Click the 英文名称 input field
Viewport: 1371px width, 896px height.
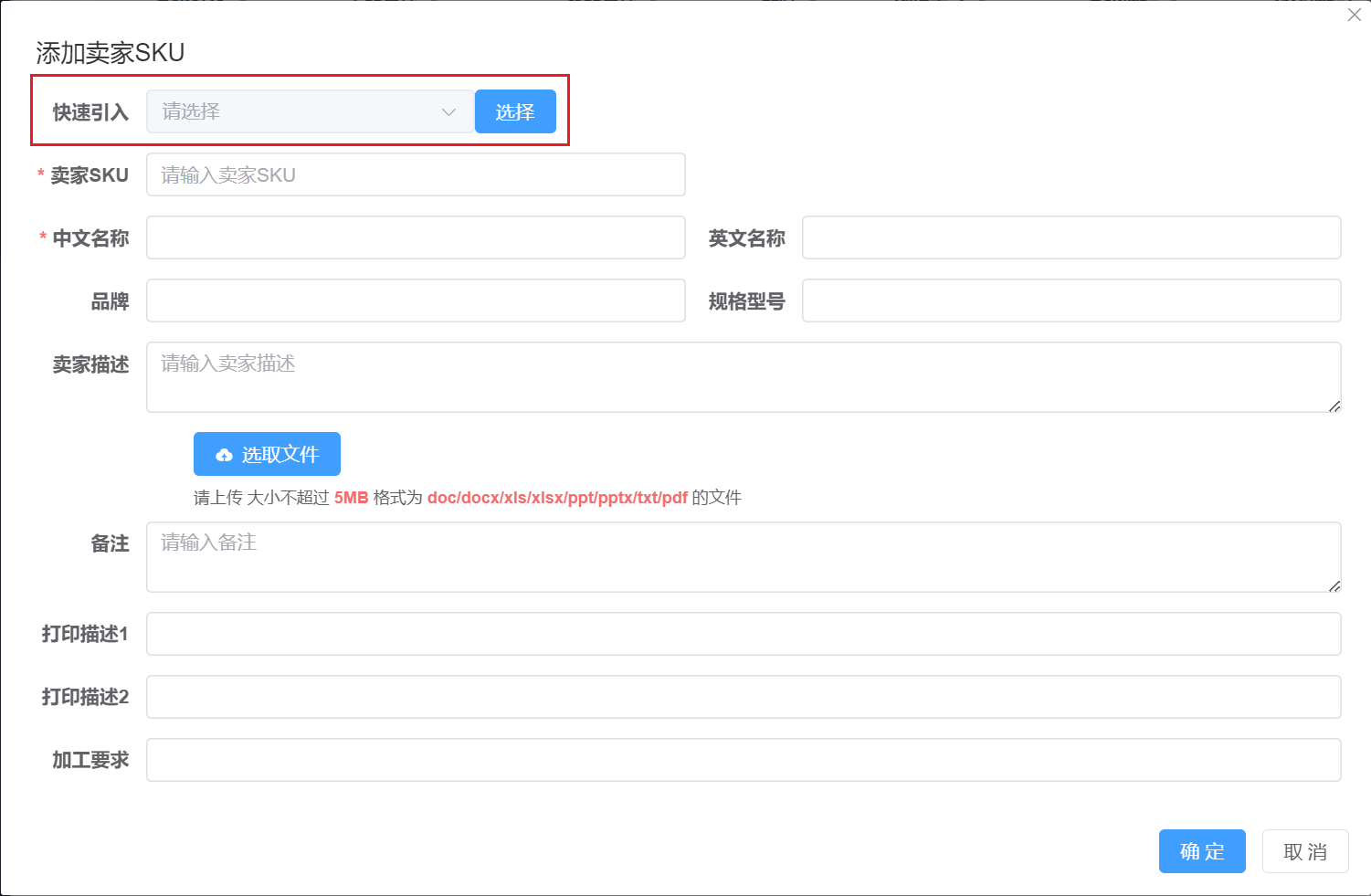click(x=1070, y=237)
